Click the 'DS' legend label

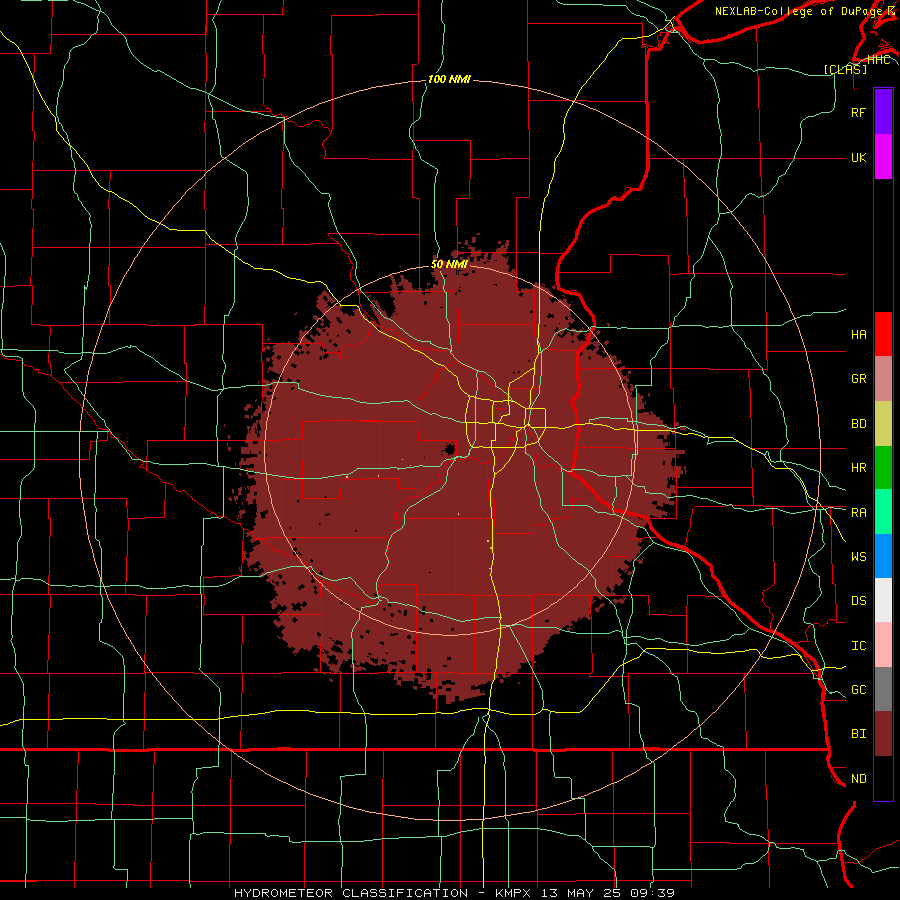pos(858,601)
